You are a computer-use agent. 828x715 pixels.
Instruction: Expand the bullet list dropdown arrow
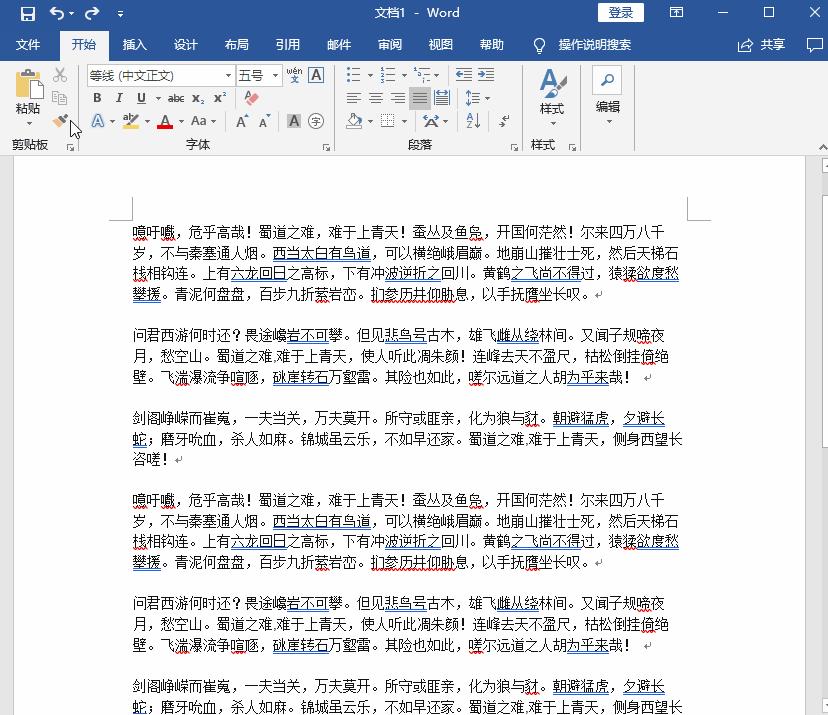(x=370, y=75)
